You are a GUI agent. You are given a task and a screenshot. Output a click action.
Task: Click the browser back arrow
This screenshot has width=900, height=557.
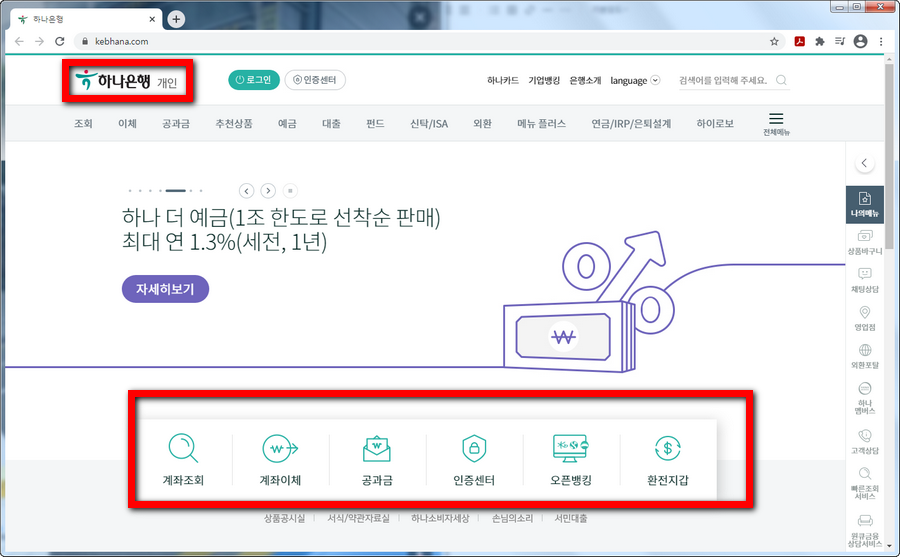20,41
